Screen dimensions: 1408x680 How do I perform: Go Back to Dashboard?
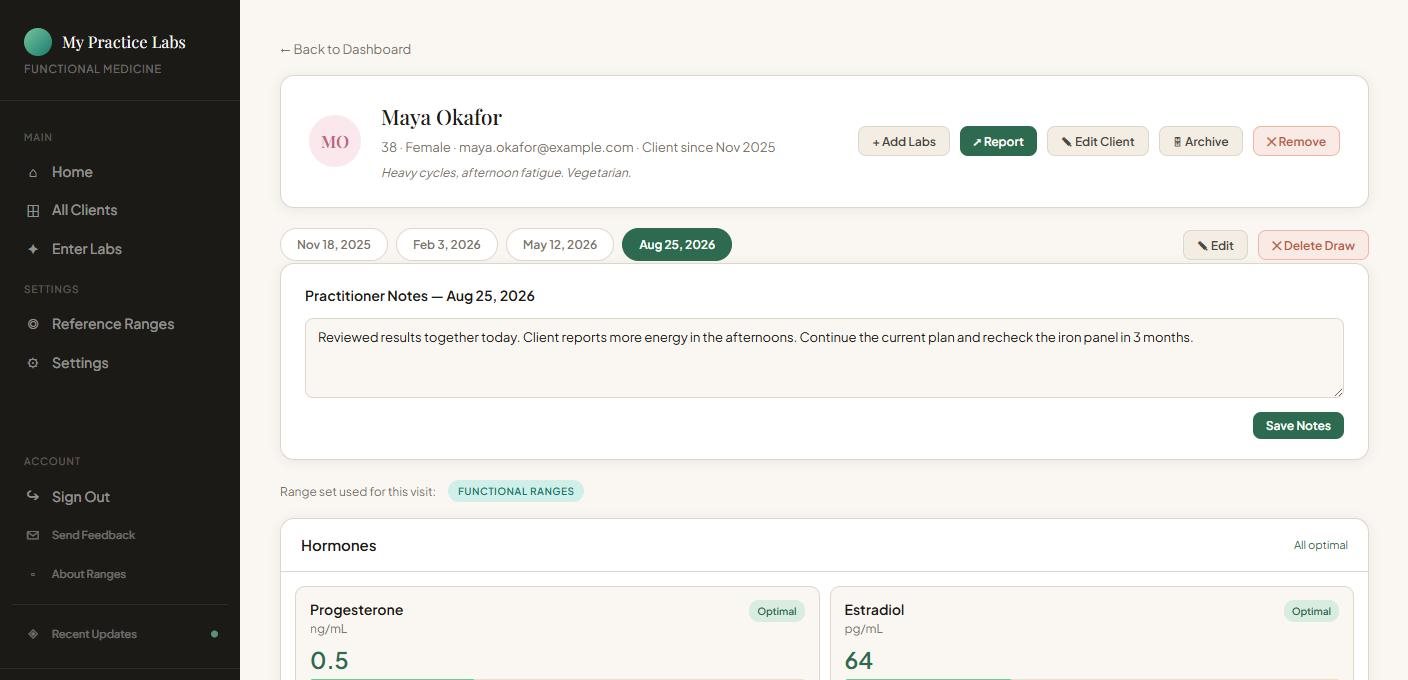pos(345,49)
